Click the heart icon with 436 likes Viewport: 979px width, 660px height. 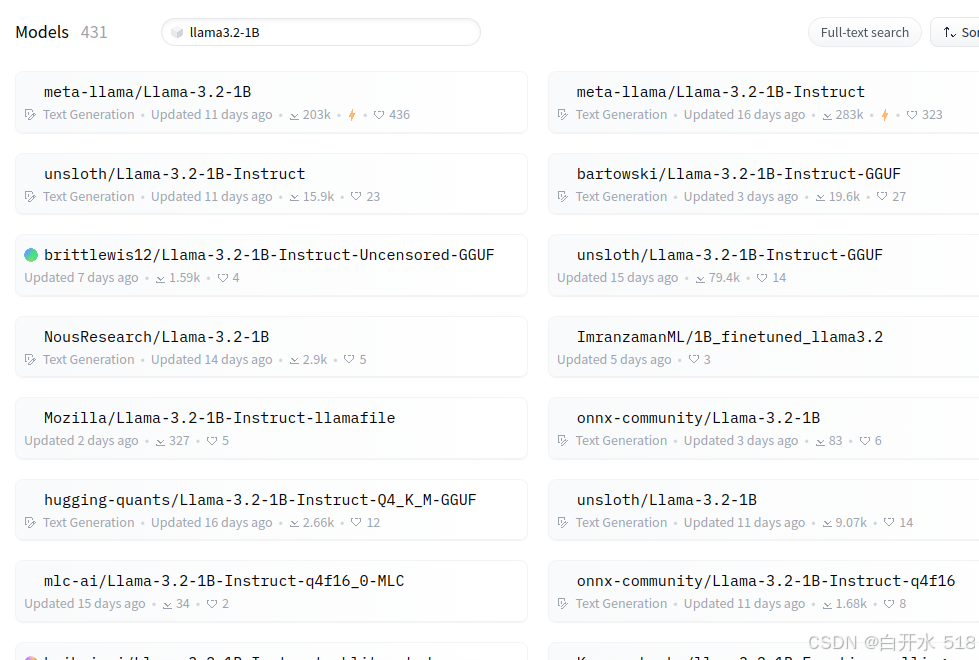click(379, 115)
